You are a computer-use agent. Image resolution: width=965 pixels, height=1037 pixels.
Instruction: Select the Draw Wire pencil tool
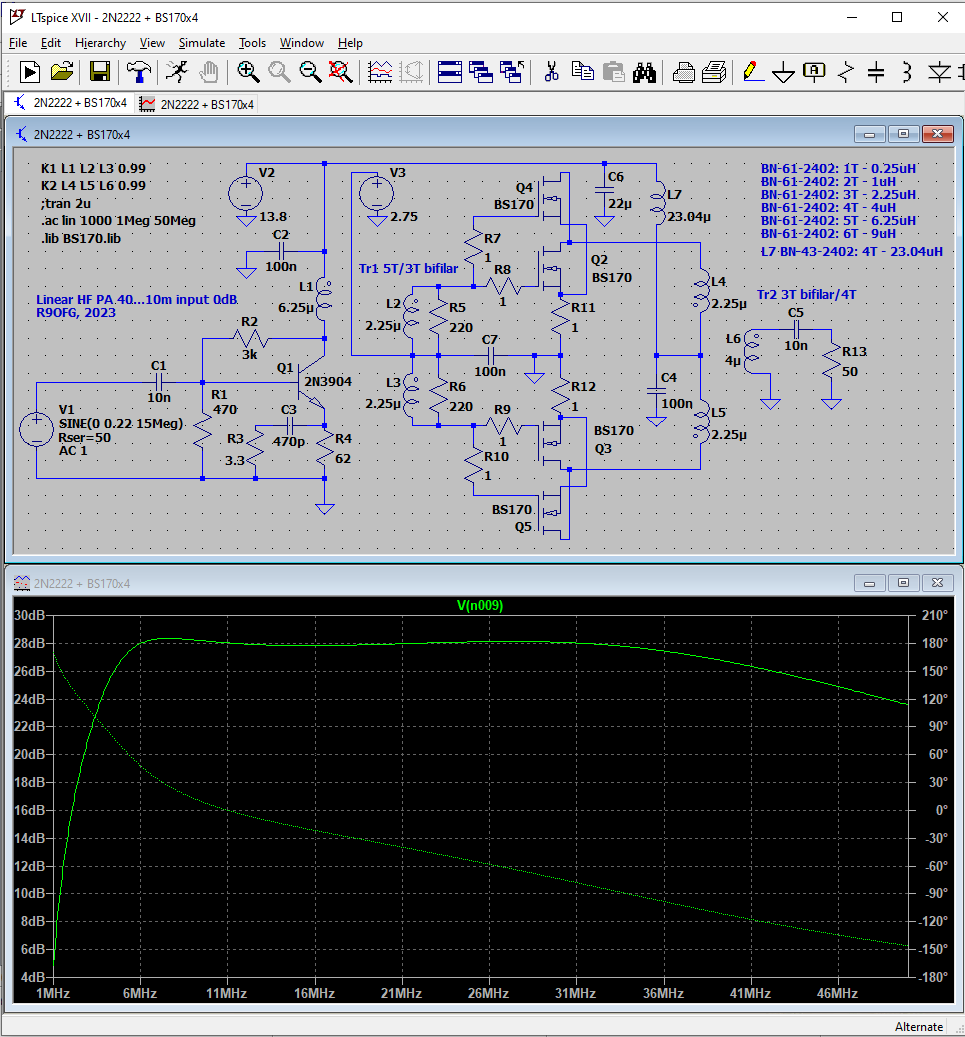(x=751, y=72)
